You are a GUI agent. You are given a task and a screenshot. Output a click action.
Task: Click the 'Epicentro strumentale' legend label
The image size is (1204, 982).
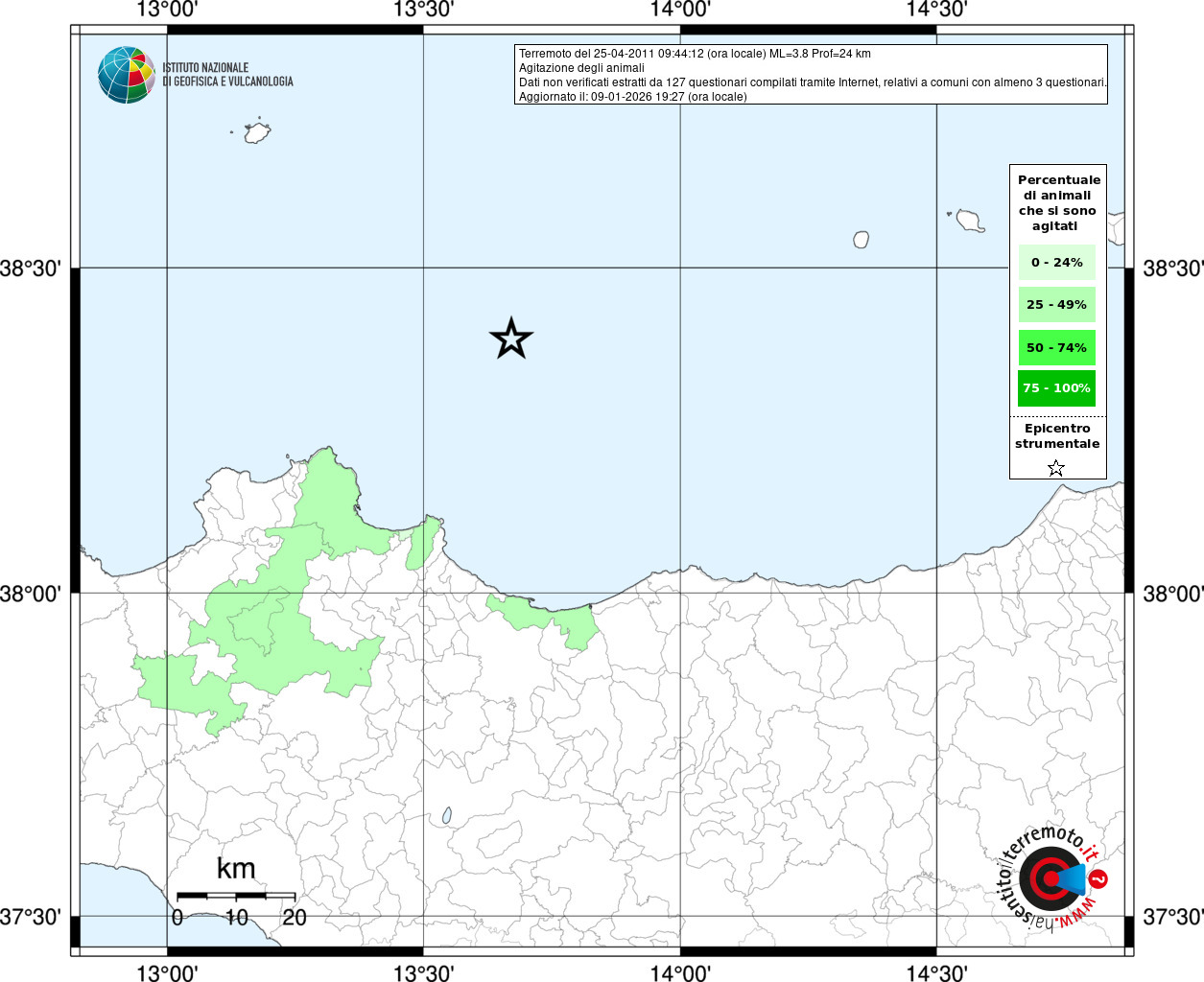[x=1057, y=436]
